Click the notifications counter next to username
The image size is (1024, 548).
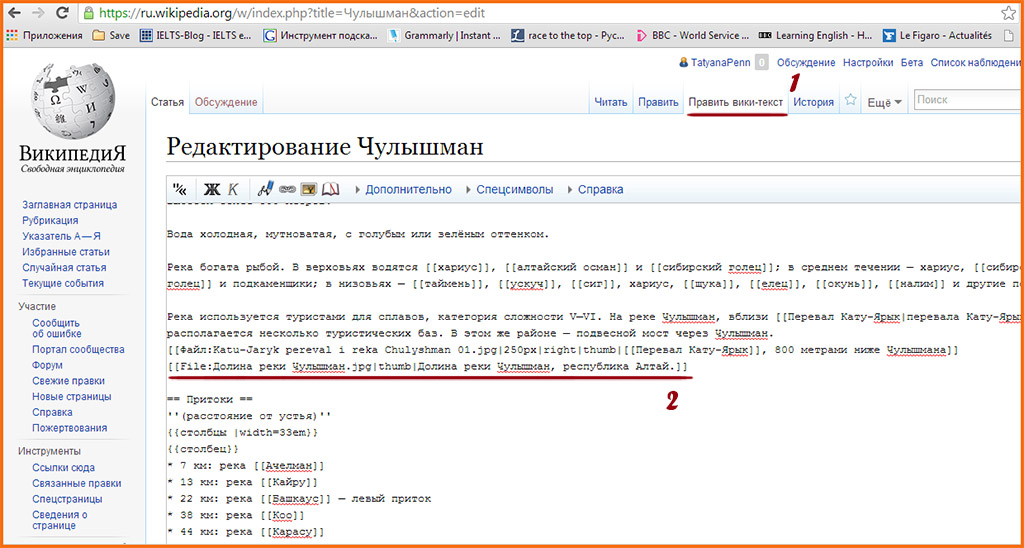(x=762, y=62)
